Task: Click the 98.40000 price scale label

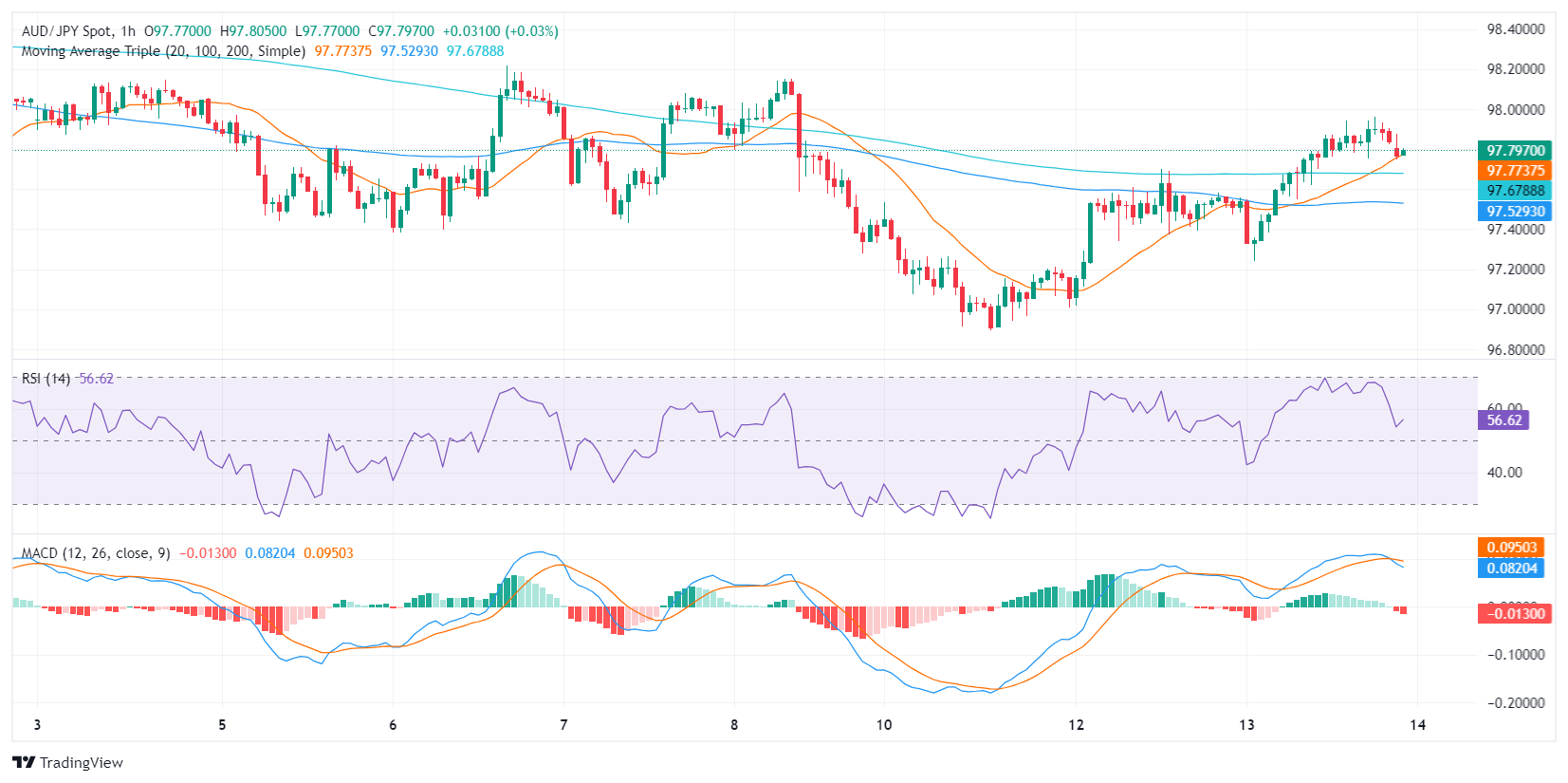Action: (x=1515, y=29)
